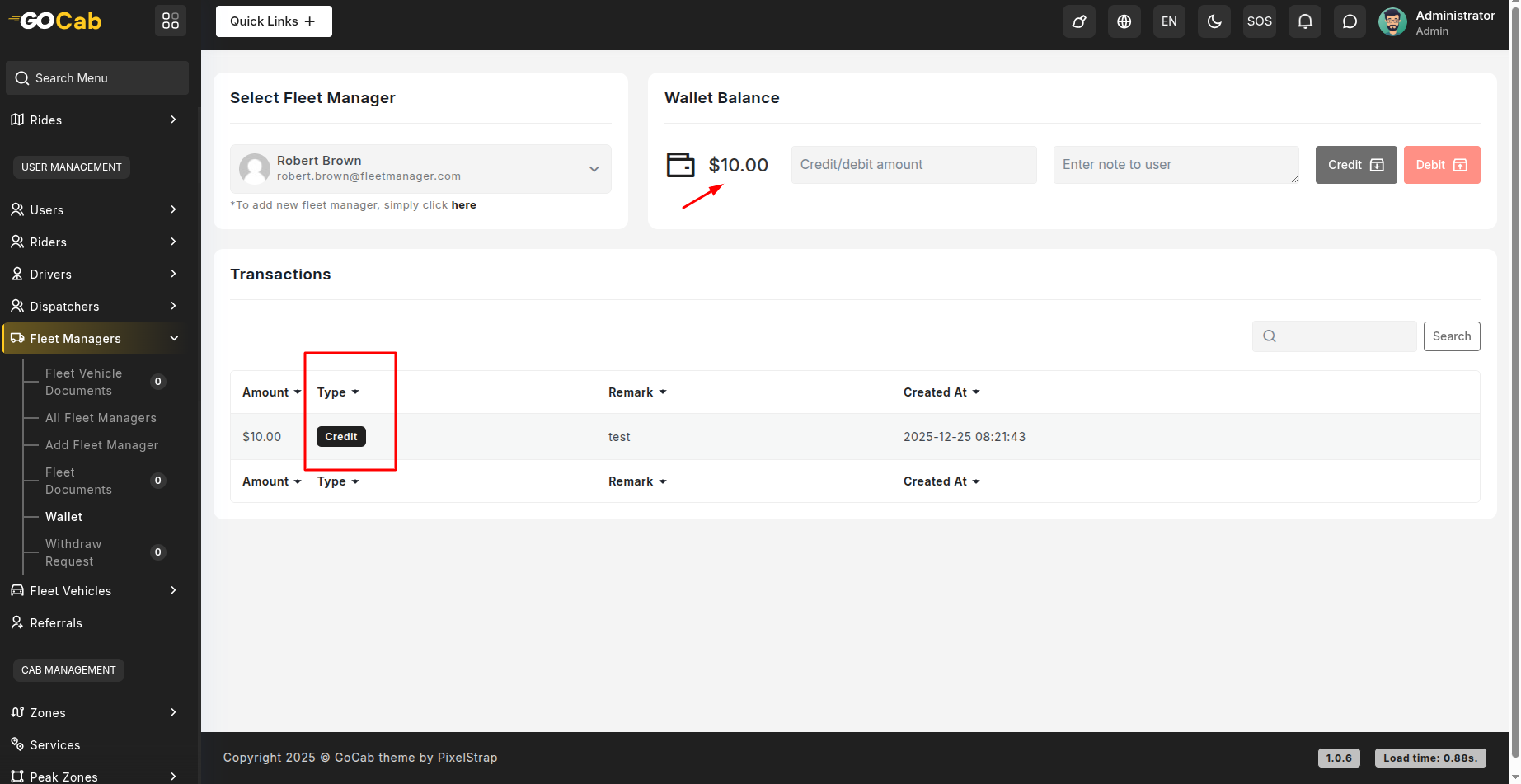Click the 'test' remark cell

(619, 437)
